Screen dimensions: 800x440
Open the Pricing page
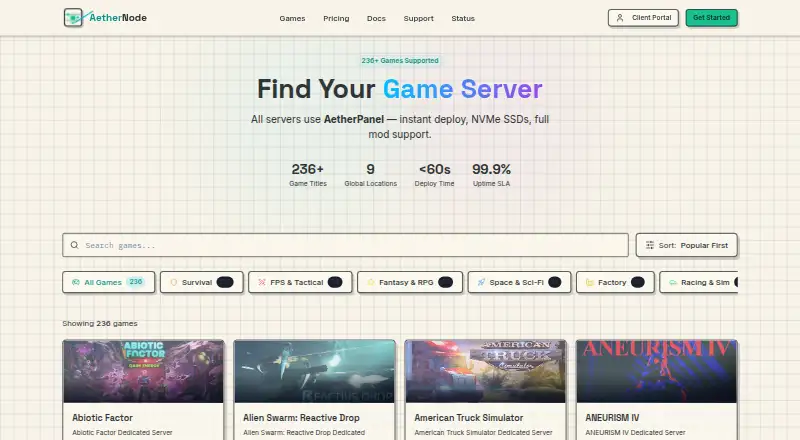(336, 18)
